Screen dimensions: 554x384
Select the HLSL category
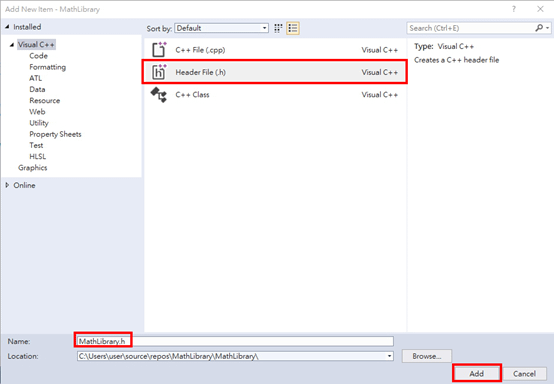[x=37, y=156]
